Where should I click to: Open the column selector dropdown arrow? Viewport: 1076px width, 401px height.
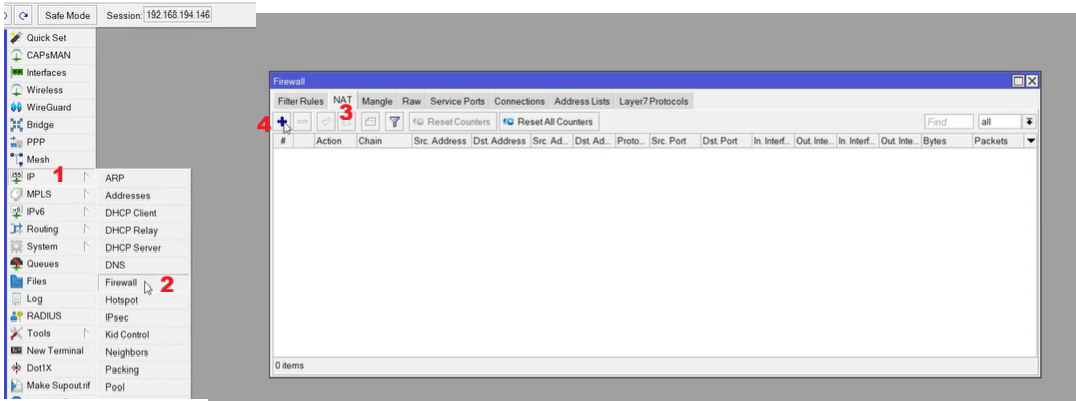1031,142
